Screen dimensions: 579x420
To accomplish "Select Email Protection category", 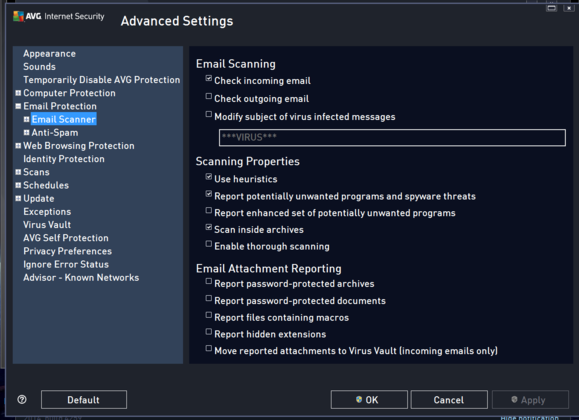I will coord(60,106).
